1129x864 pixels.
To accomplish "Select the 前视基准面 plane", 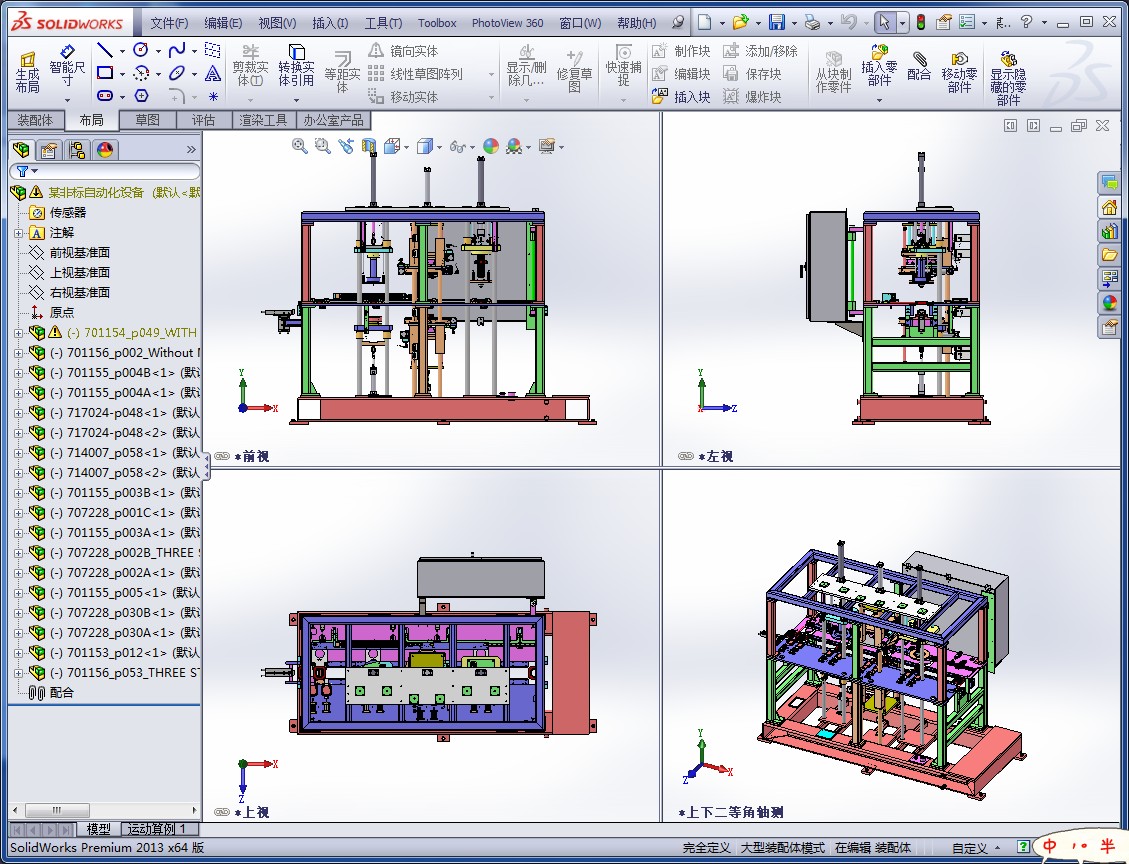I will [x=80, y=253].
